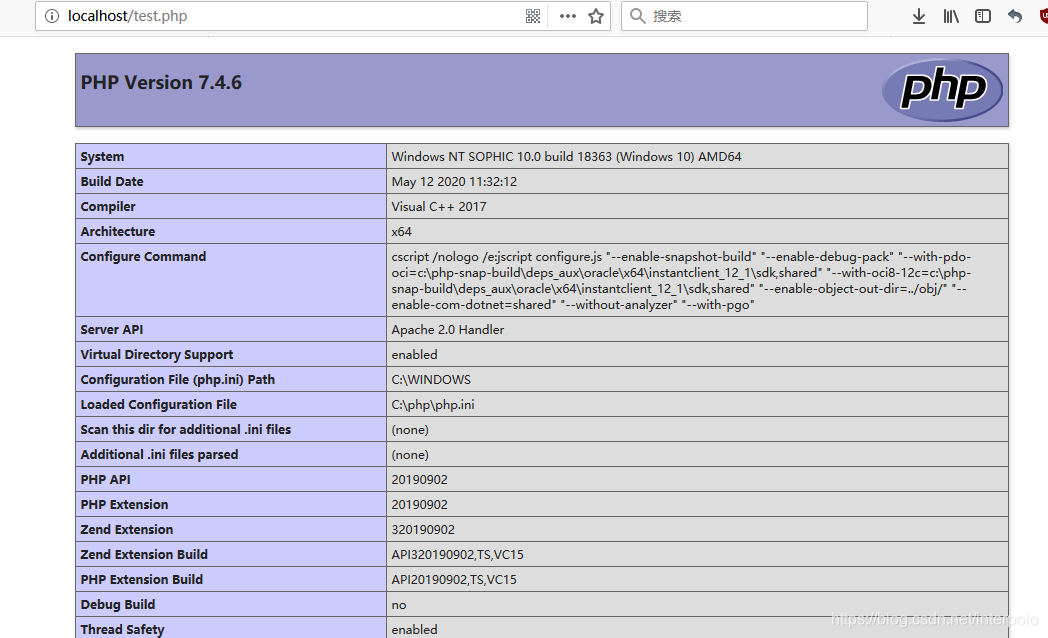Screen dimensions: 1048x638
Task: Click enabled value for Thread Safety
Action: pyautogui.click(x=414, y=629)
